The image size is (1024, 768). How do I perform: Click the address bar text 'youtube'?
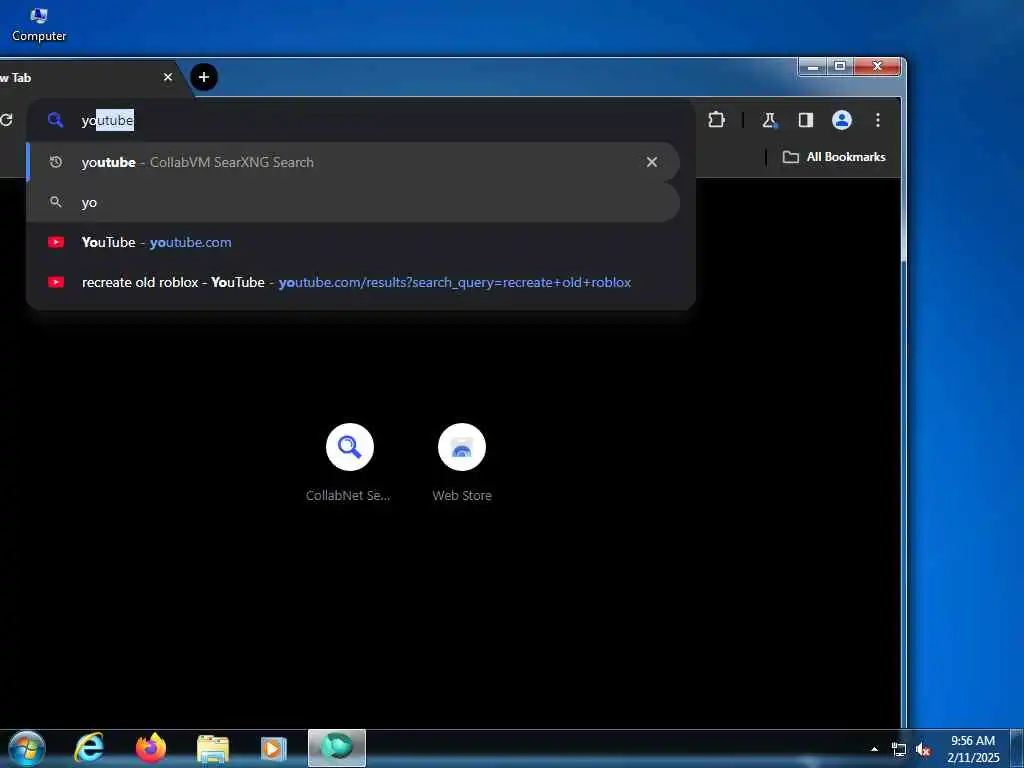point(108,121)
